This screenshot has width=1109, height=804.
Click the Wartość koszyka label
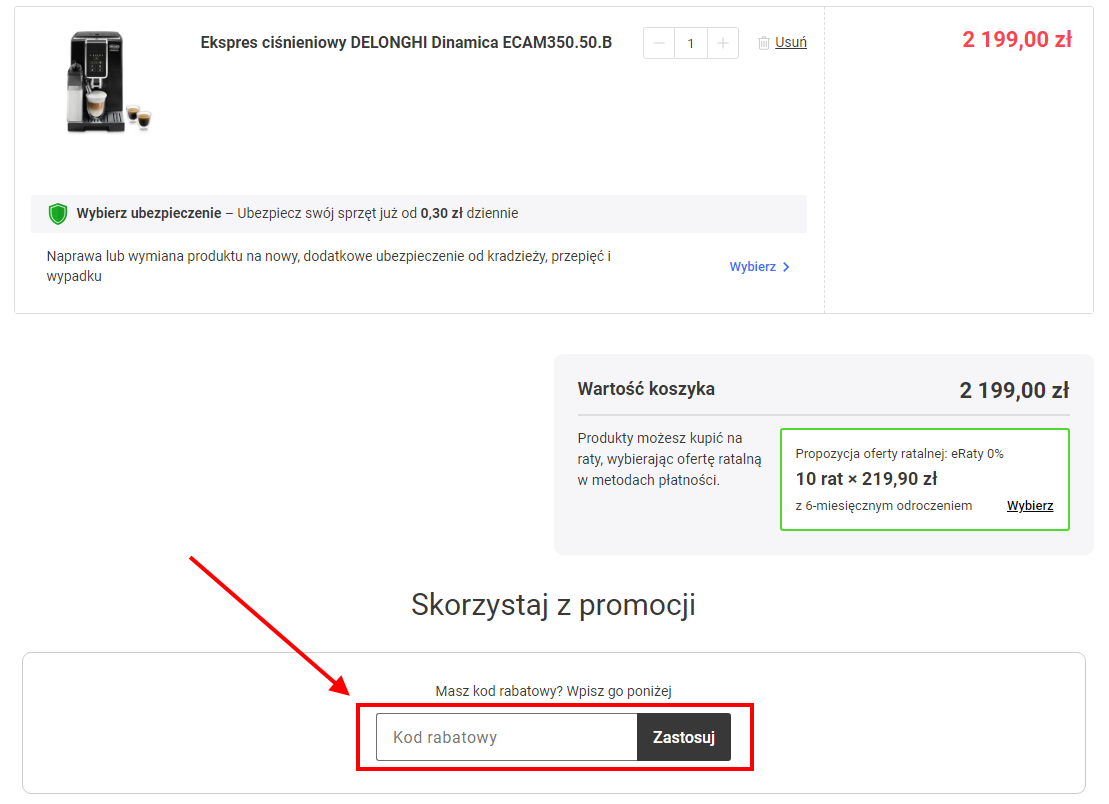[x=646, y=389]
